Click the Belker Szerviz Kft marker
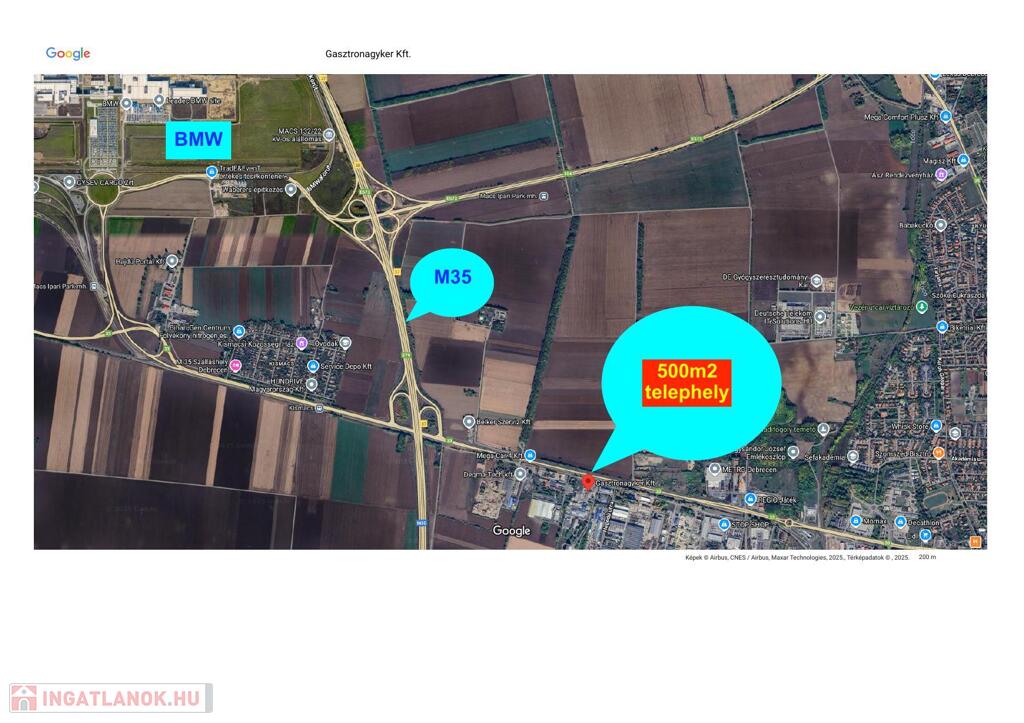 [x=468, y=422]
